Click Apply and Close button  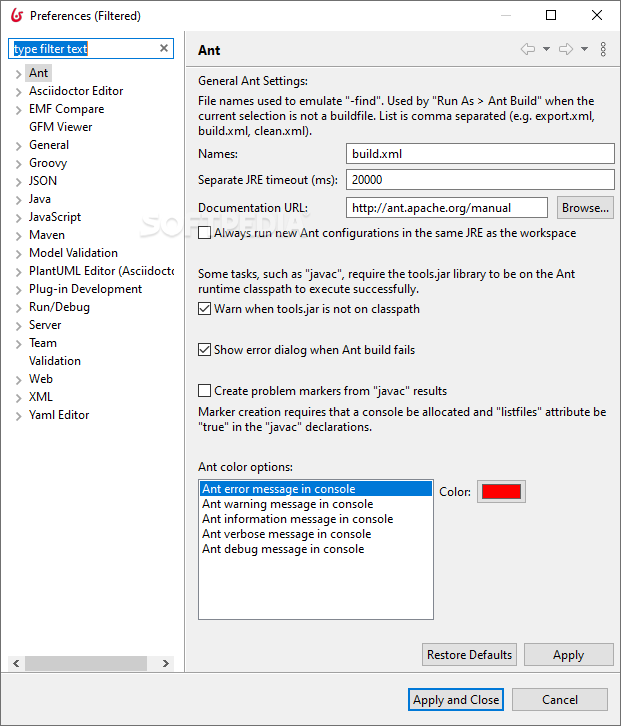pyautogui.click(x=456, y=699)
